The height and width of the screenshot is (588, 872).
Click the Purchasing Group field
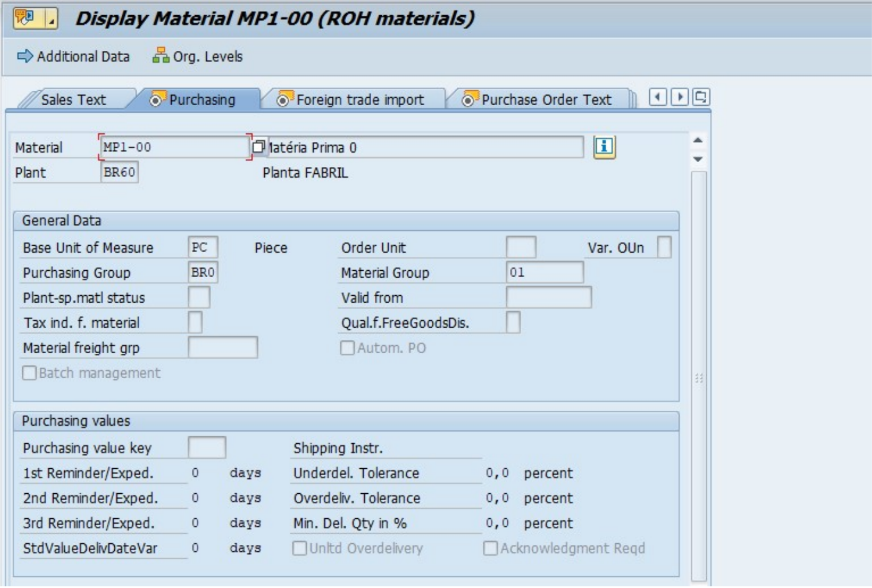tap(203, 273)
